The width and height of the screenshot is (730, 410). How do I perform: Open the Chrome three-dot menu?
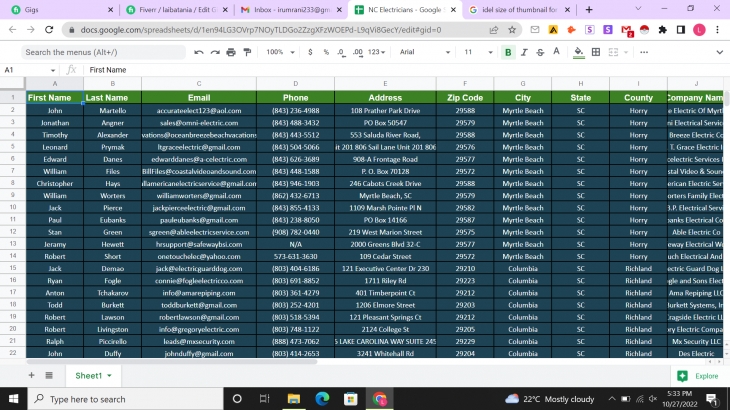click(717, 30)
